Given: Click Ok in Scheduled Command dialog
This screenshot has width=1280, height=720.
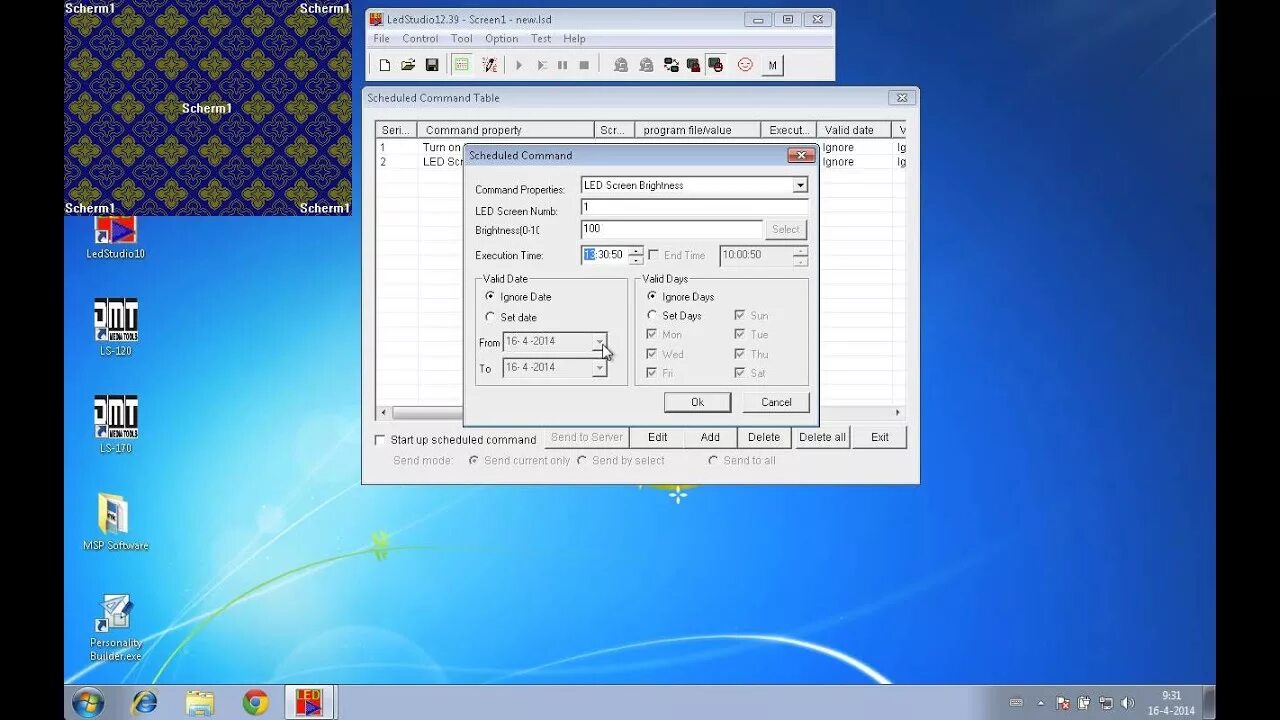Looking at the screenshot, I should pyautogui.click(x=697, y=402).
